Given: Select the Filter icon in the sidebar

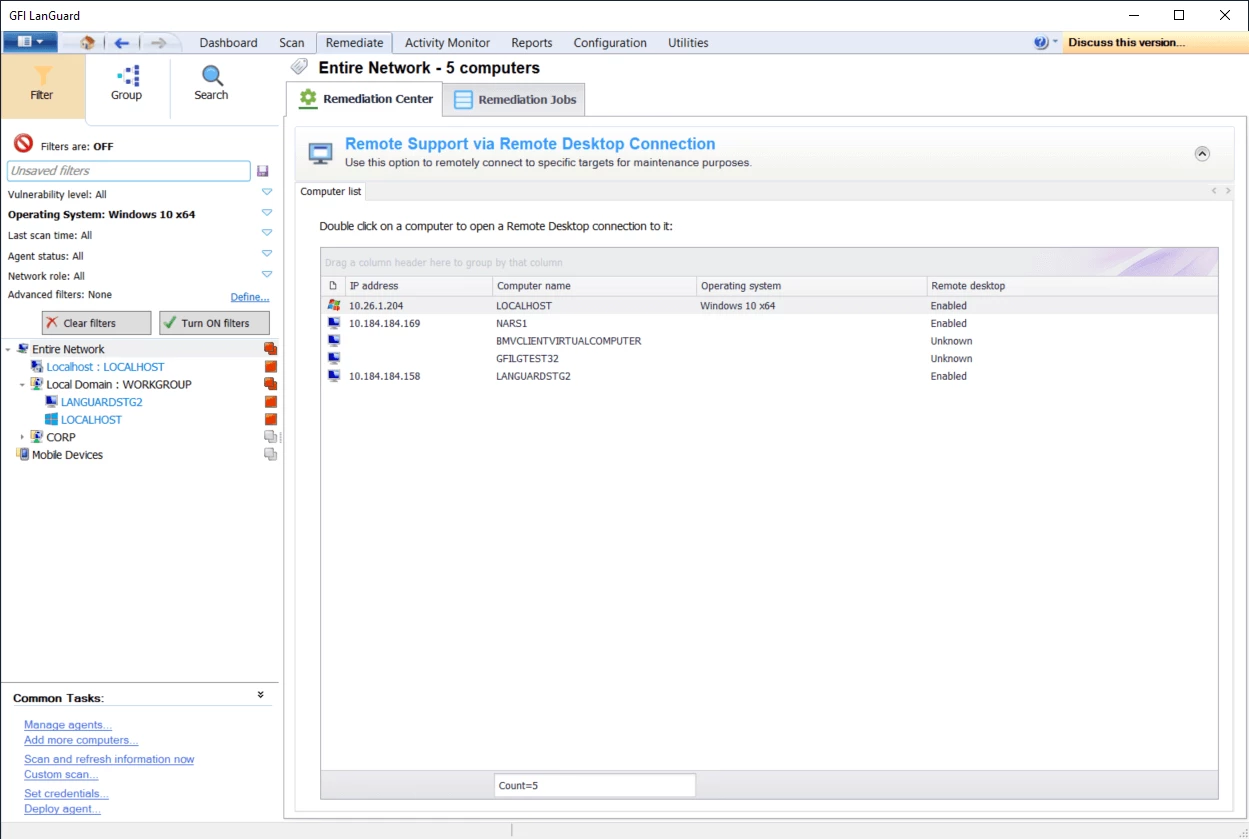Looking at the screenshot, I should tap(42, 85).
